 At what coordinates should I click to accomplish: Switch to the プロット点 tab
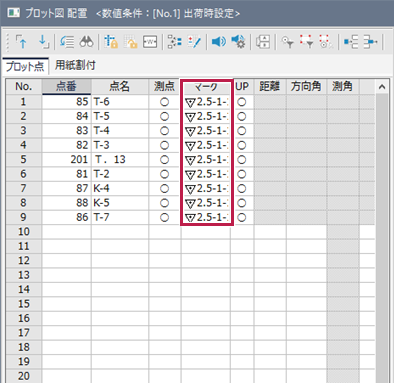click(25, 66)
